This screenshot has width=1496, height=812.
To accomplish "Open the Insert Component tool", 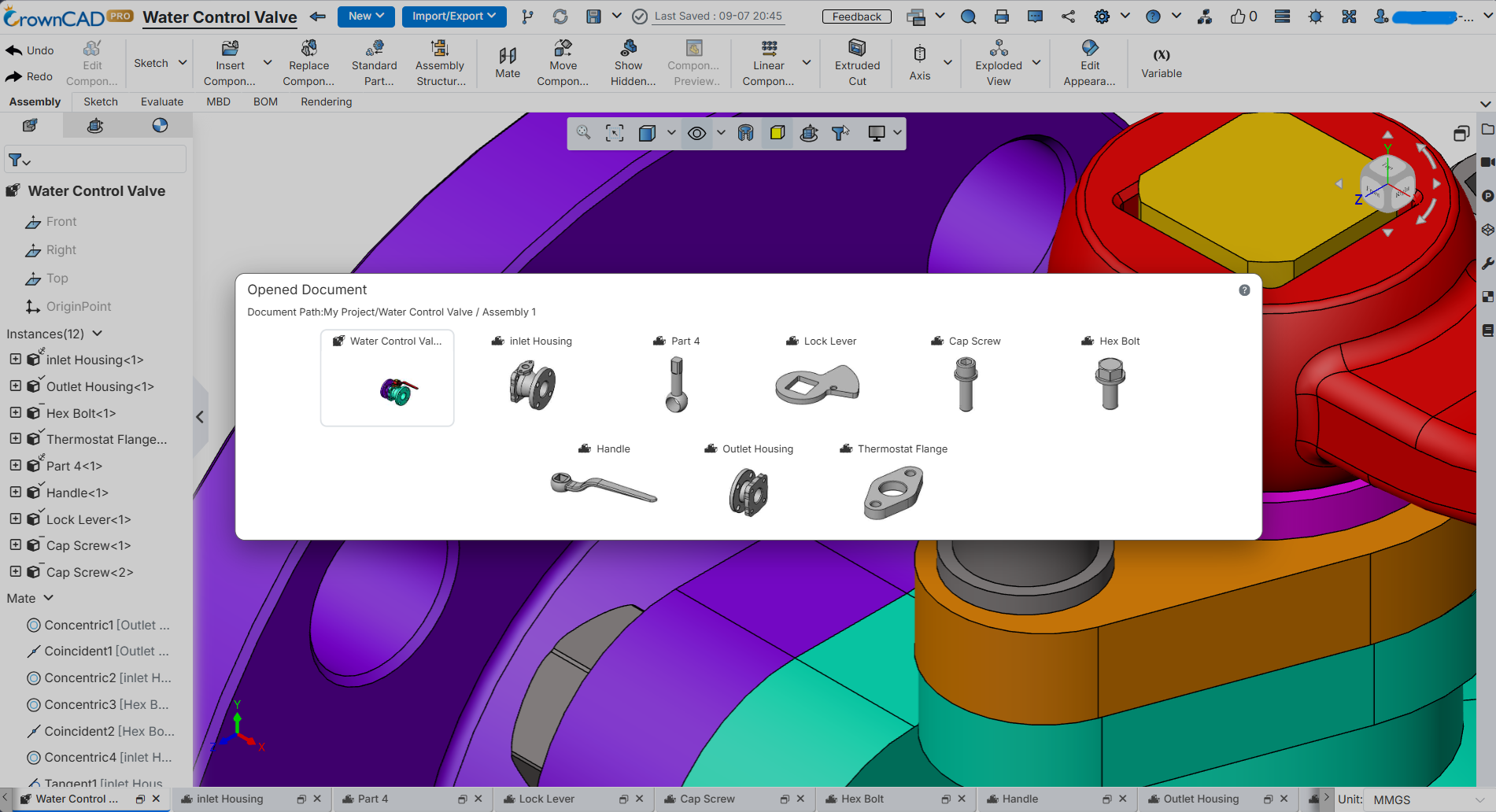I will (x=230, y=64).
